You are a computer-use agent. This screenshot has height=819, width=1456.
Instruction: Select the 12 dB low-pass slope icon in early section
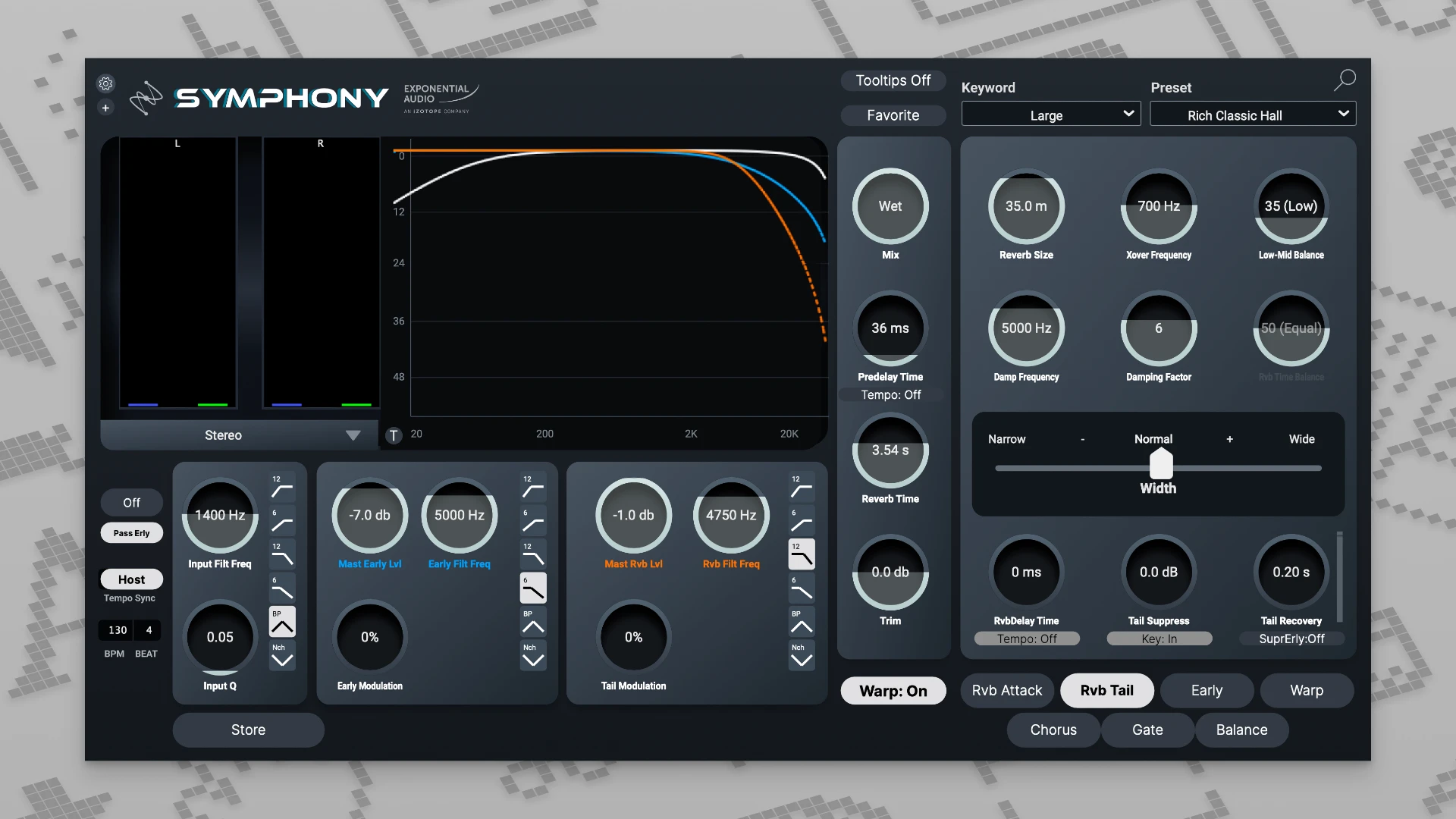pyautogui.click(x=533, y=554)
